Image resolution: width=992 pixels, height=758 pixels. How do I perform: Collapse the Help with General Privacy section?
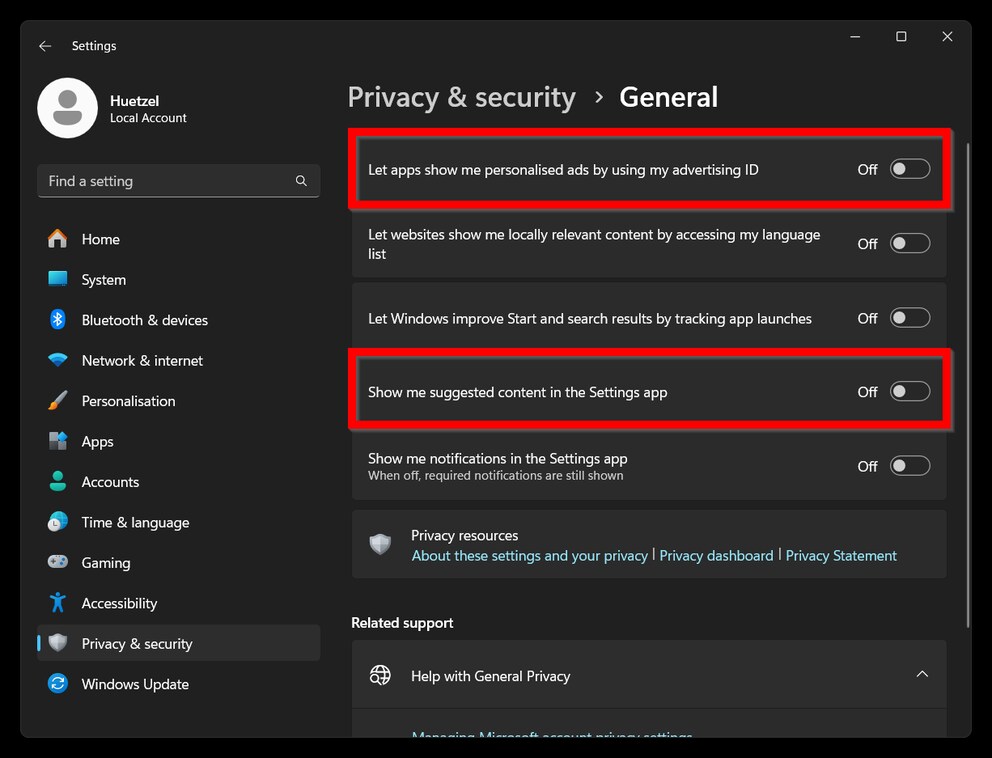click(x=923, y=674)
